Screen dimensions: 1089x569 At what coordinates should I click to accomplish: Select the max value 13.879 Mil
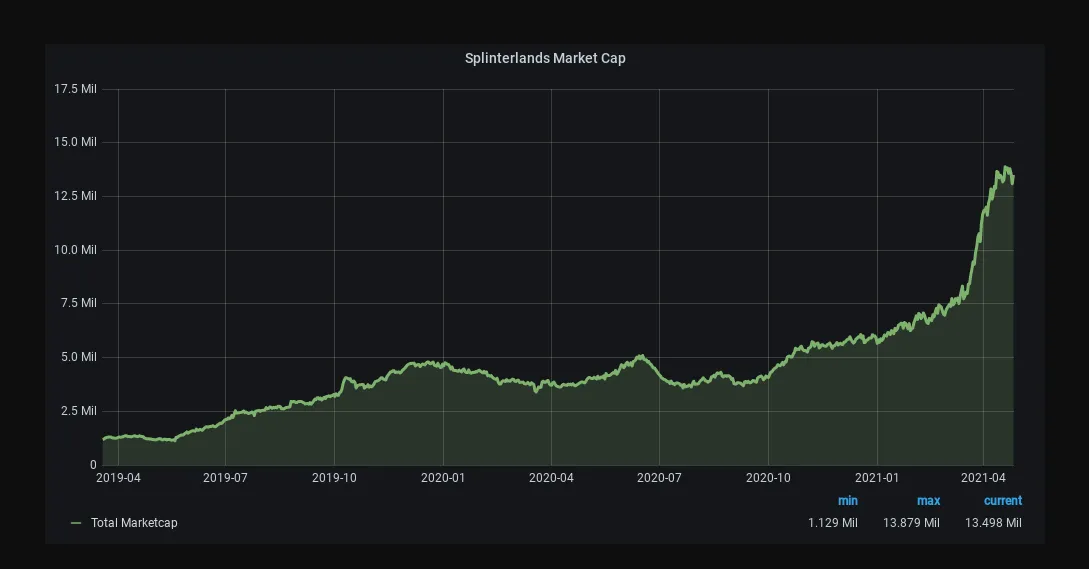(x=911, y=522)
